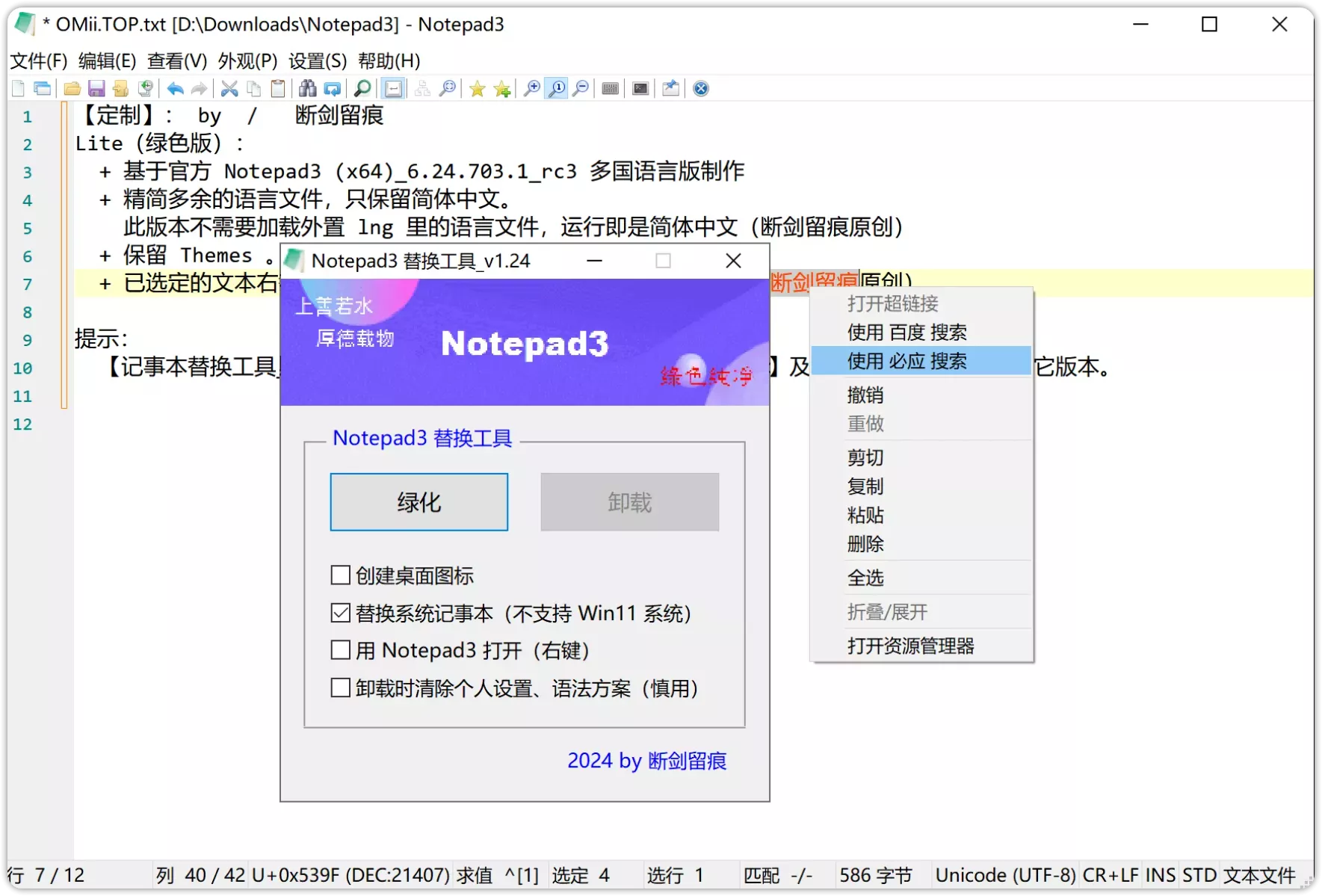Open the Find dialog via binoculars icon
Image resolution: width=1322 pixels, height=896 pixels.
pos(307,88)
